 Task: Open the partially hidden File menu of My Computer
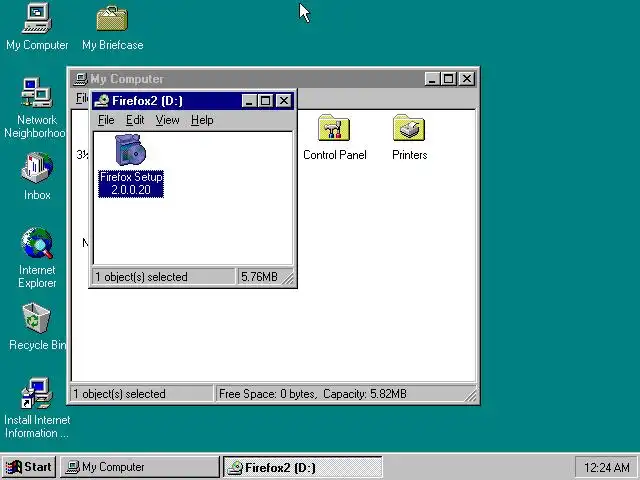tap(82, 98)
